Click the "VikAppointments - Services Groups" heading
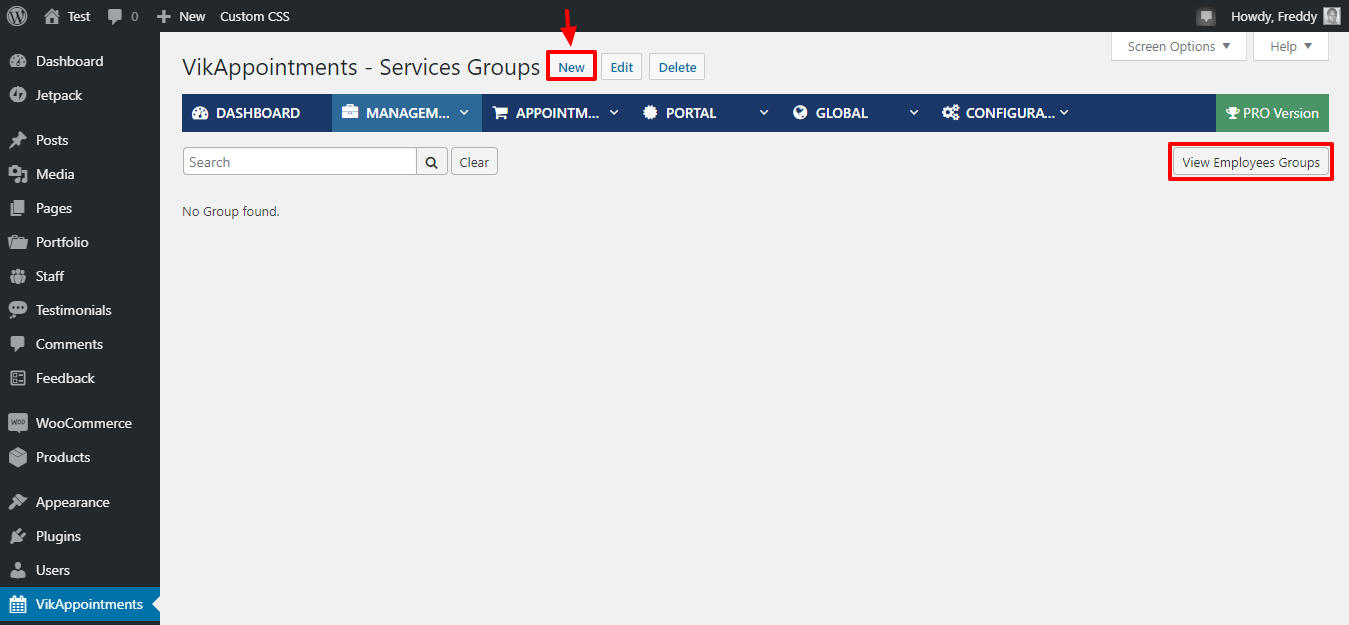 tap(361, 67)
